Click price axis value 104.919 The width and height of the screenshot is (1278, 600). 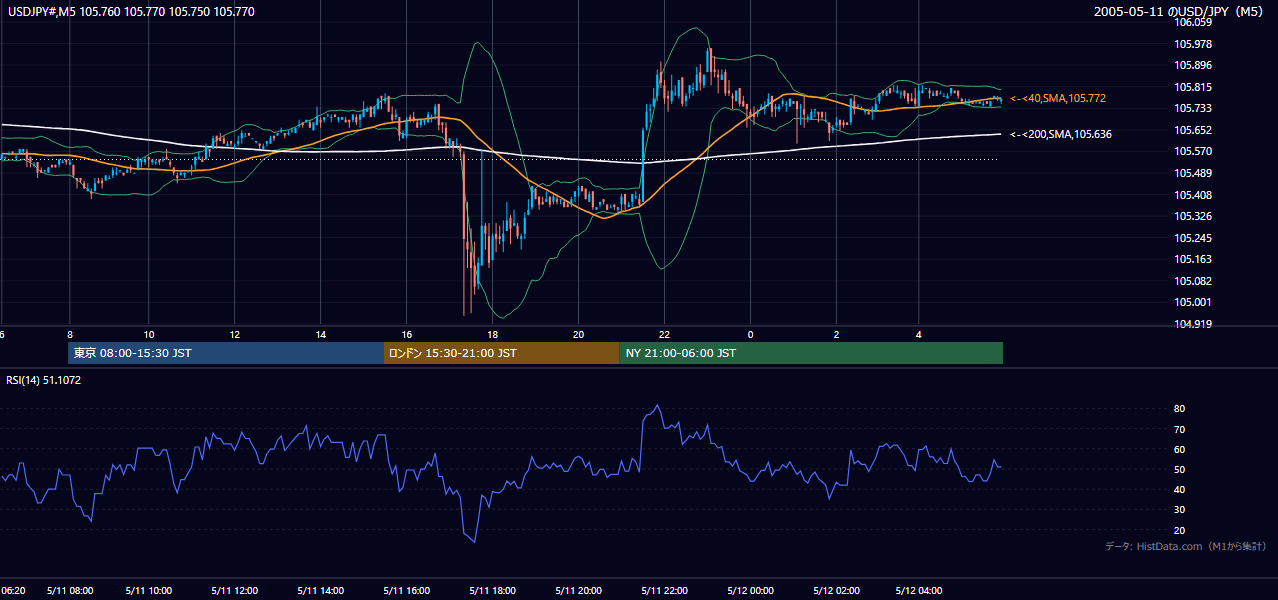(x=1192, y=324)
